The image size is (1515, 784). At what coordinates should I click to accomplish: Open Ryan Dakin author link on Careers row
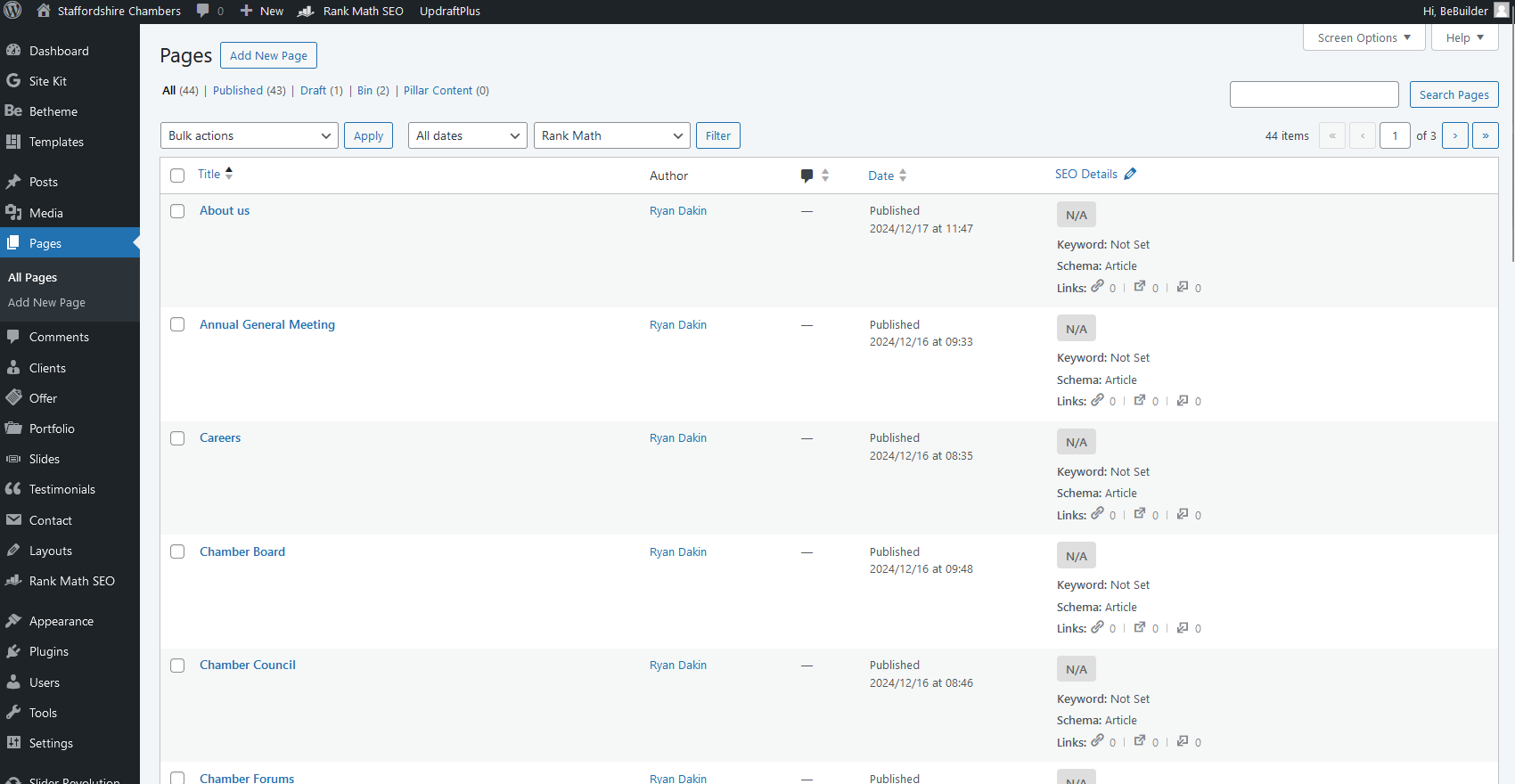tap(678, 438)
